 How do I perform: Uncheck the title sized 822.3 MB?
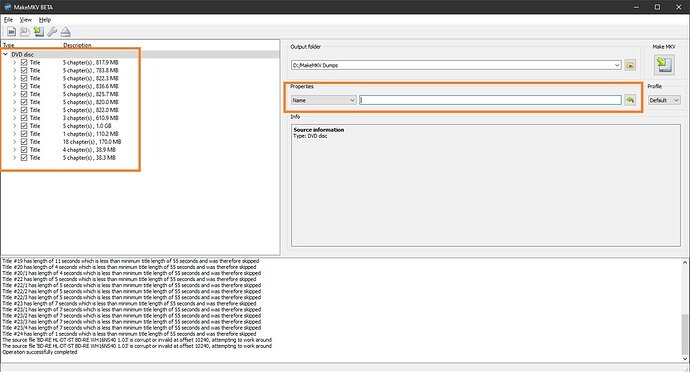click(x=24, y=78)
